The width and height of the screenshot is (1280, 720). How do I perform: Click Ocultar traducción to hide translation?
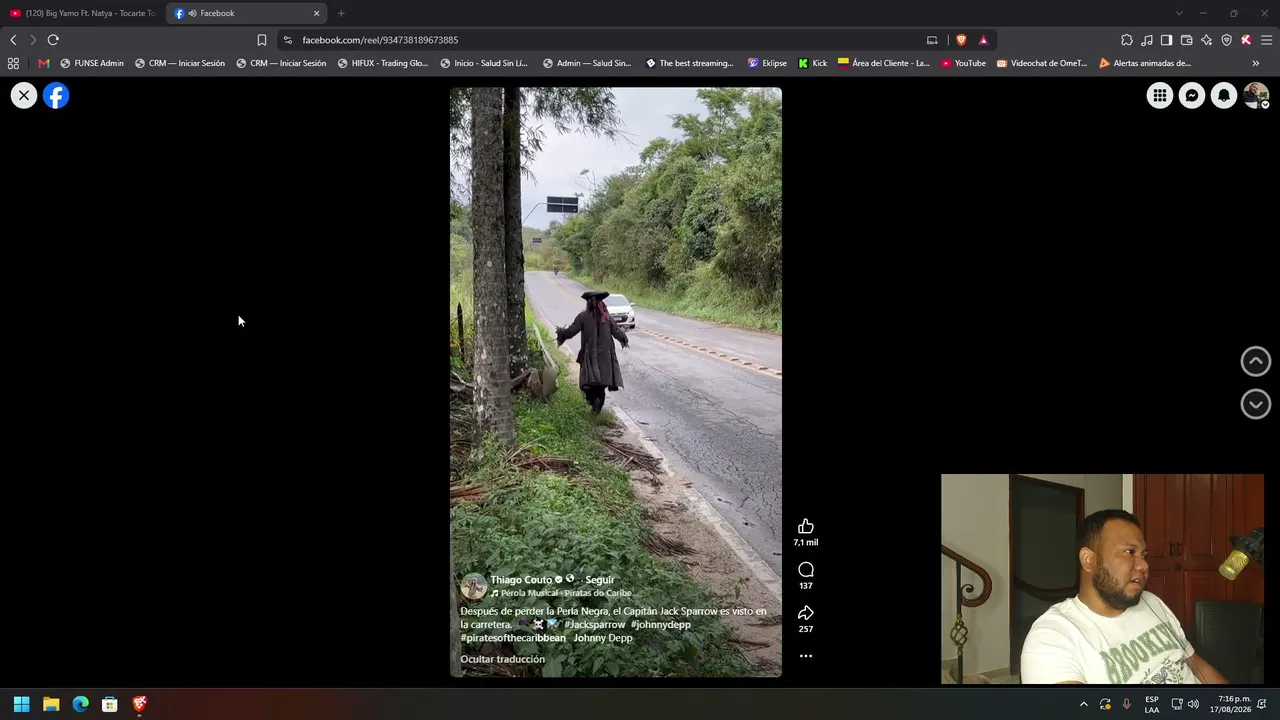503,659
